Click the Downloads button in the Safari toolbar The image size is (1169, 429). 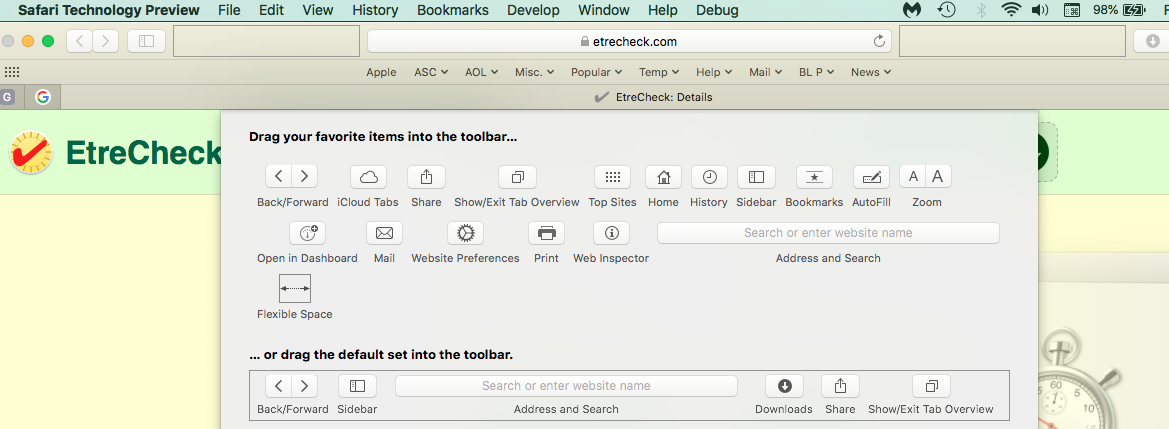pyautogui.click(x=1151, y=41)
